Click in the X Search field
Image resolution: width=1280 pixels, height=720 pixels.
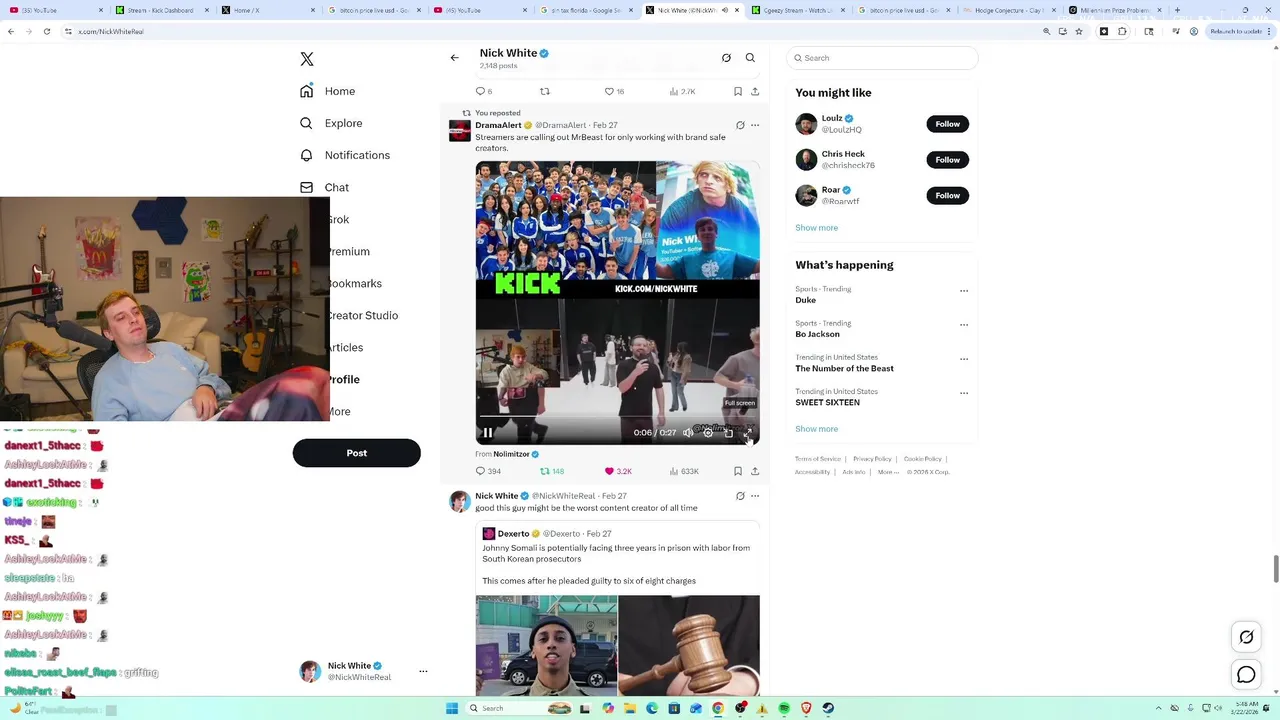(882, 58)
